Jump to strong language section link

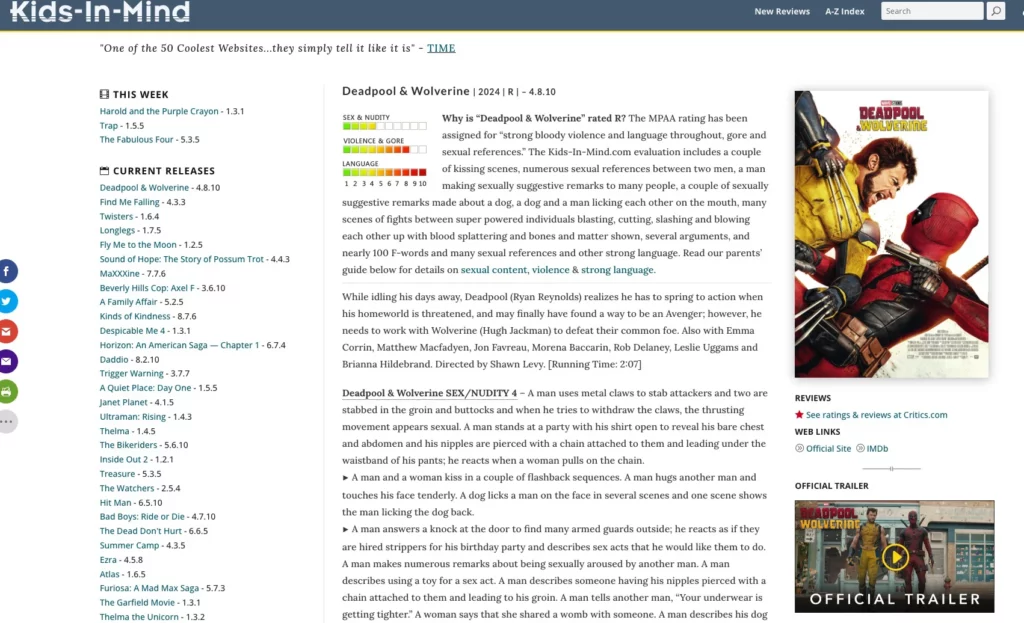[617, 270]
